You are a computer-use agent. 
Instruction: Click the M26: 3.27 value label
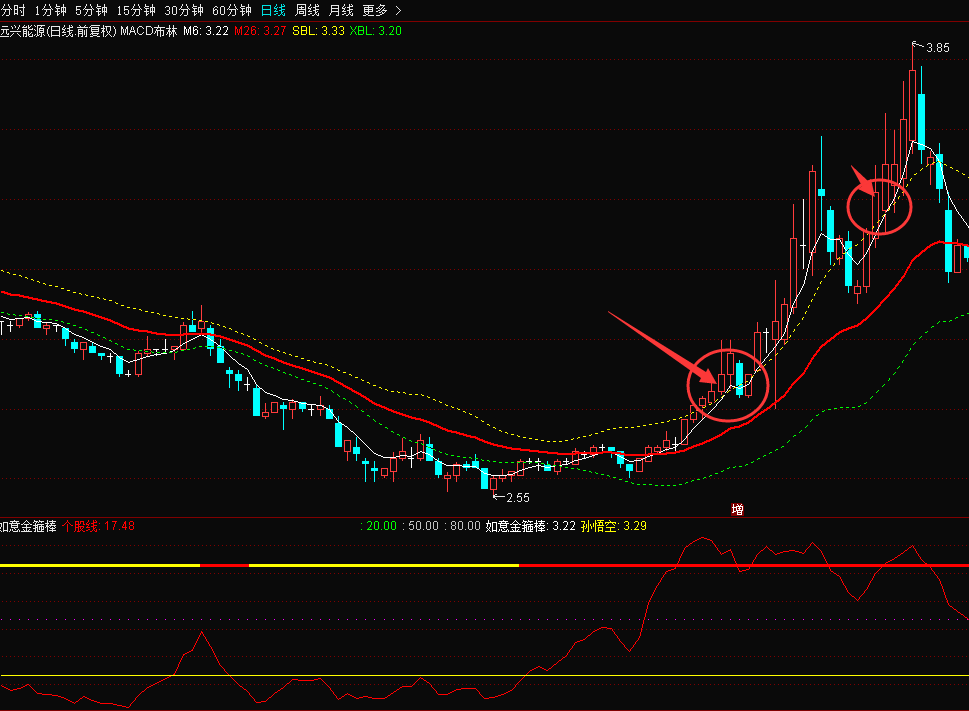point(260,31)
